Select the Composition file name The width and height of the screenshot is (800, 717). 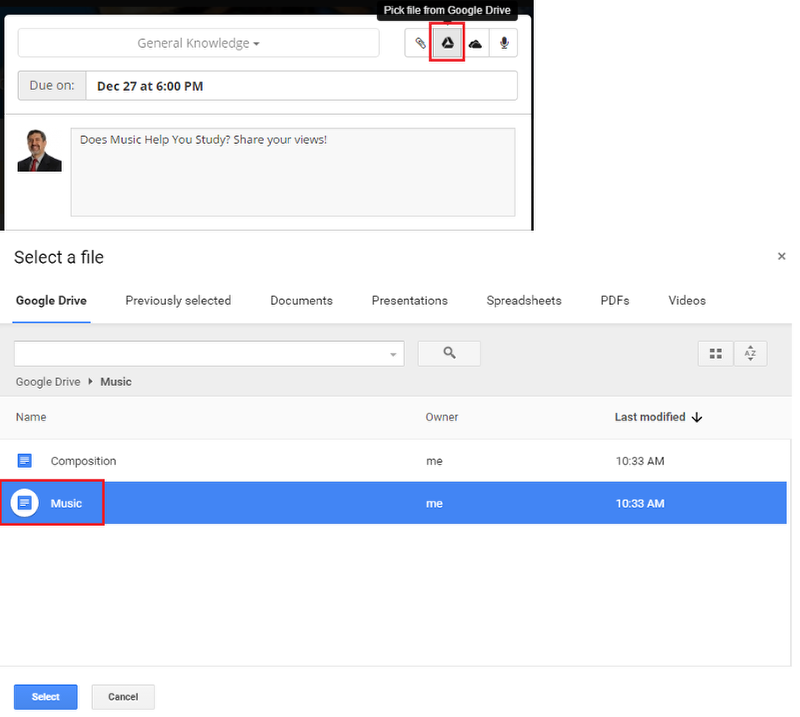coord(83,461)
